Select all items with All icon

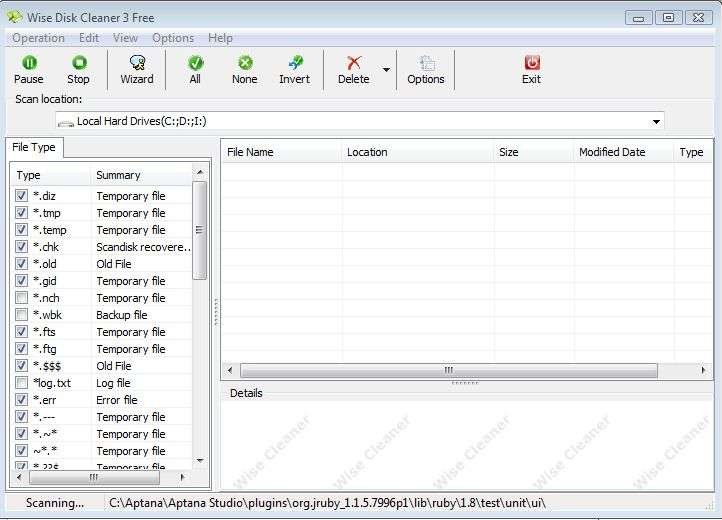click(195, 69)
